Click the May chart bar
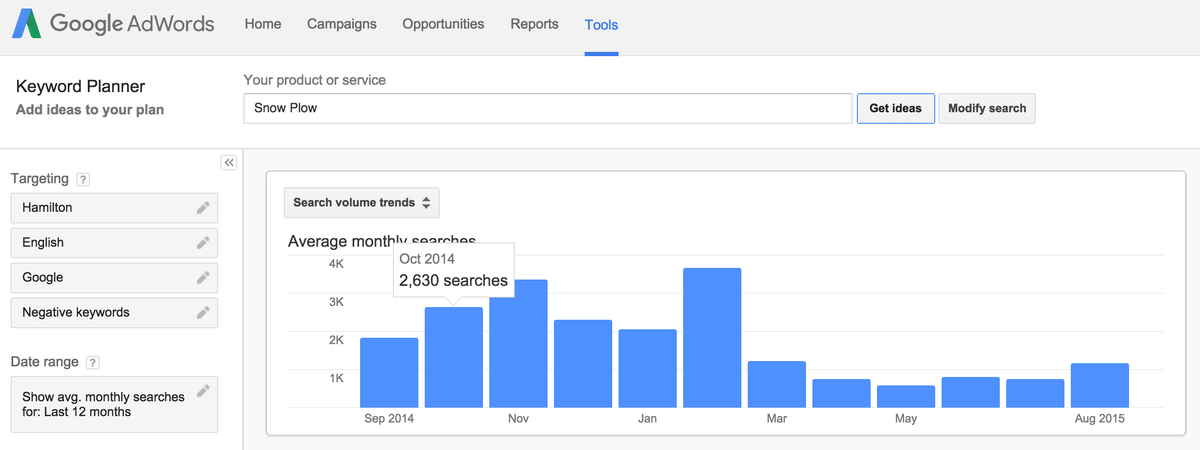This screenshot has height=450, width=1200. click(x=906, y=397)
